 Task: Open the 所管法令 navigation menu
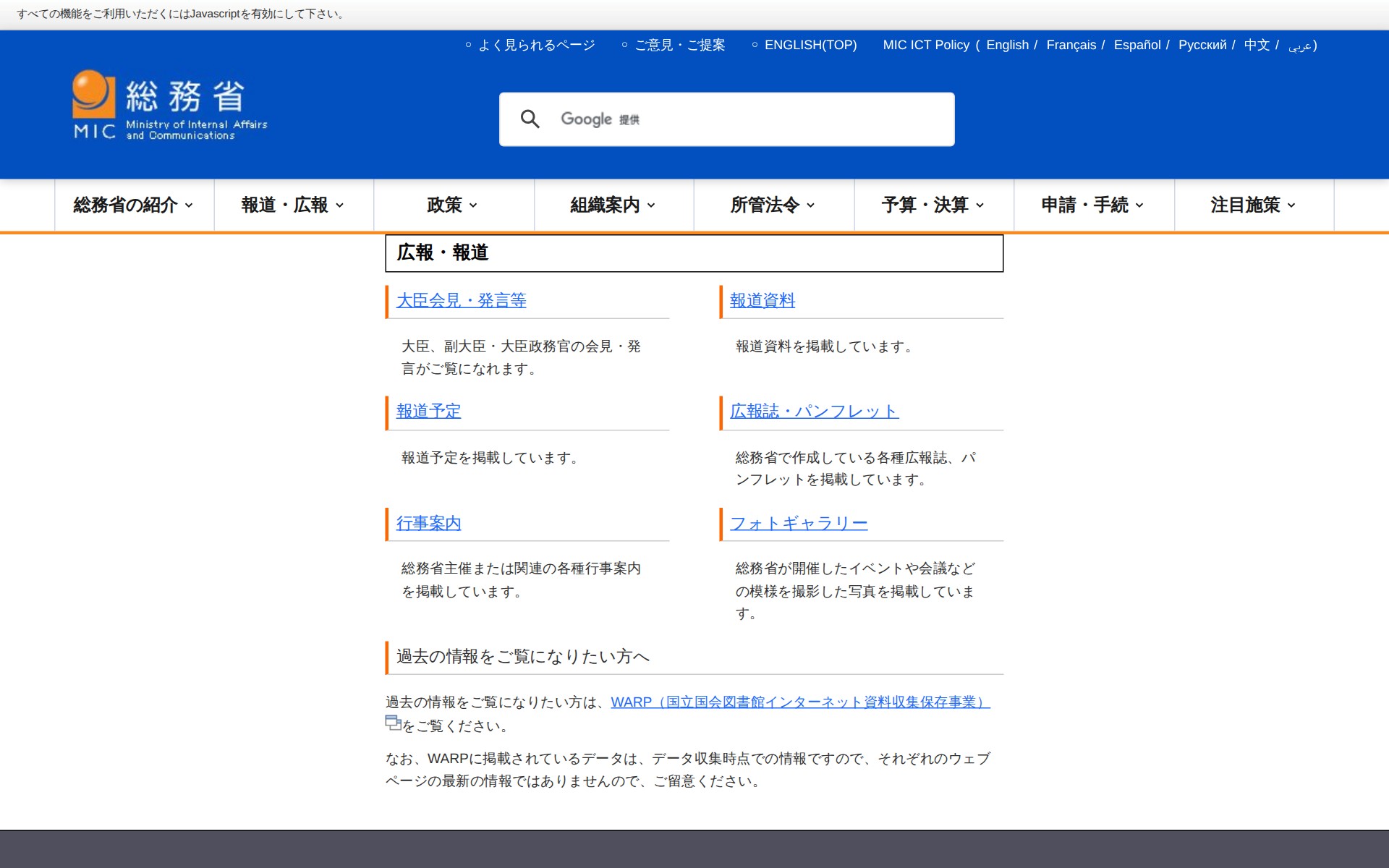pyautogui.click(x=773, y=205)
